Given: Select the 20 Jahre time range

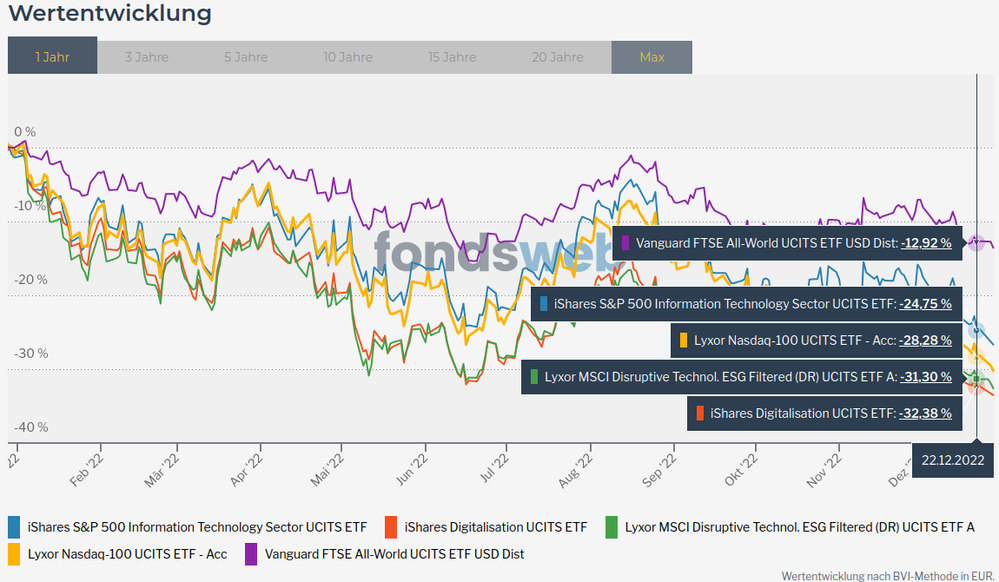Looking at the screenshot, I should click(x=556, y=57).
